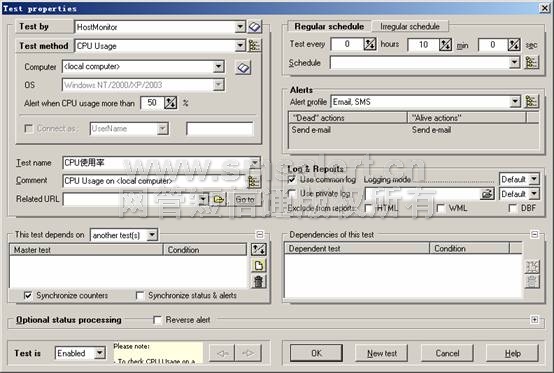
Task: Exclude test from WML reports
Action: click(441, 208)
